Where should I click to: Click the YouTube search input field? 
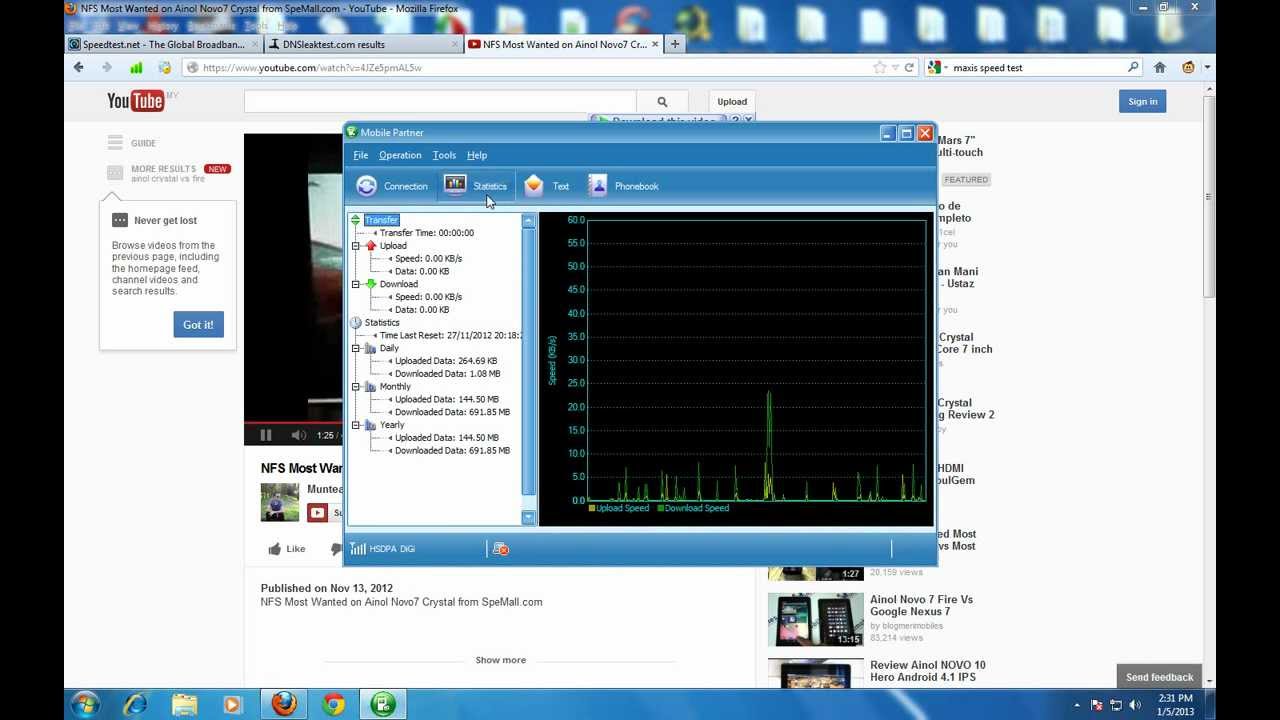pyautogui.click(x=440, y=101)
